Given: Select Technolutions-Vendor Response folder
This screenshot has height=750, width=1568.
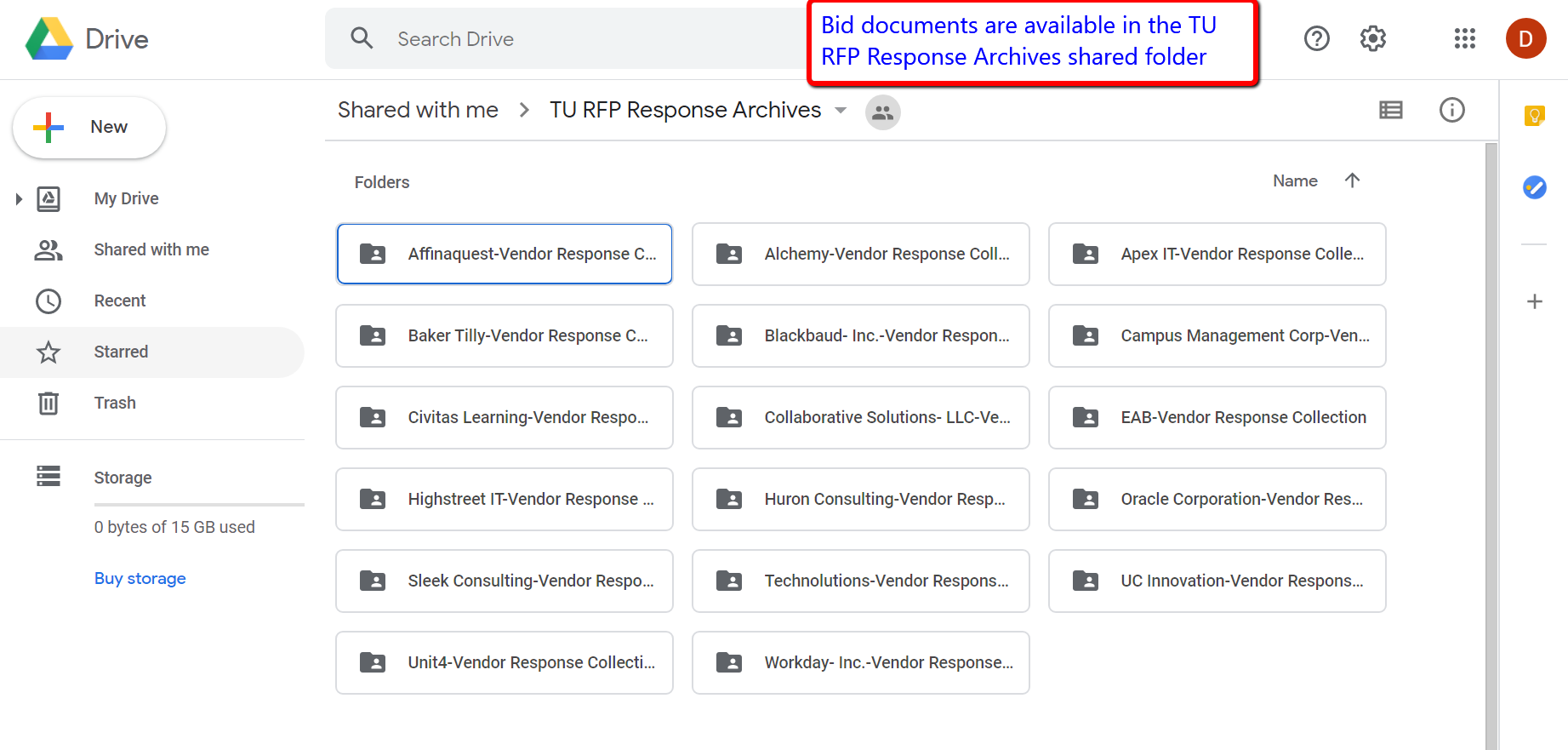Looking at the screenshot, I should pyautogui.click(x=861, y=581).
